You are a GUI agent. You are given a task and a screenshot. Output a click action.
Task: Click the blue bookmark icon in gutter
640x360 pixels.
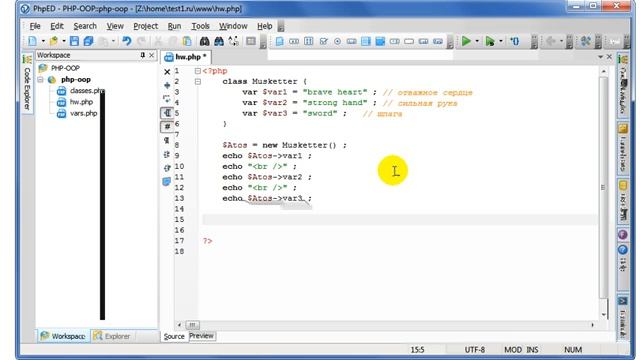pos(167,182)
